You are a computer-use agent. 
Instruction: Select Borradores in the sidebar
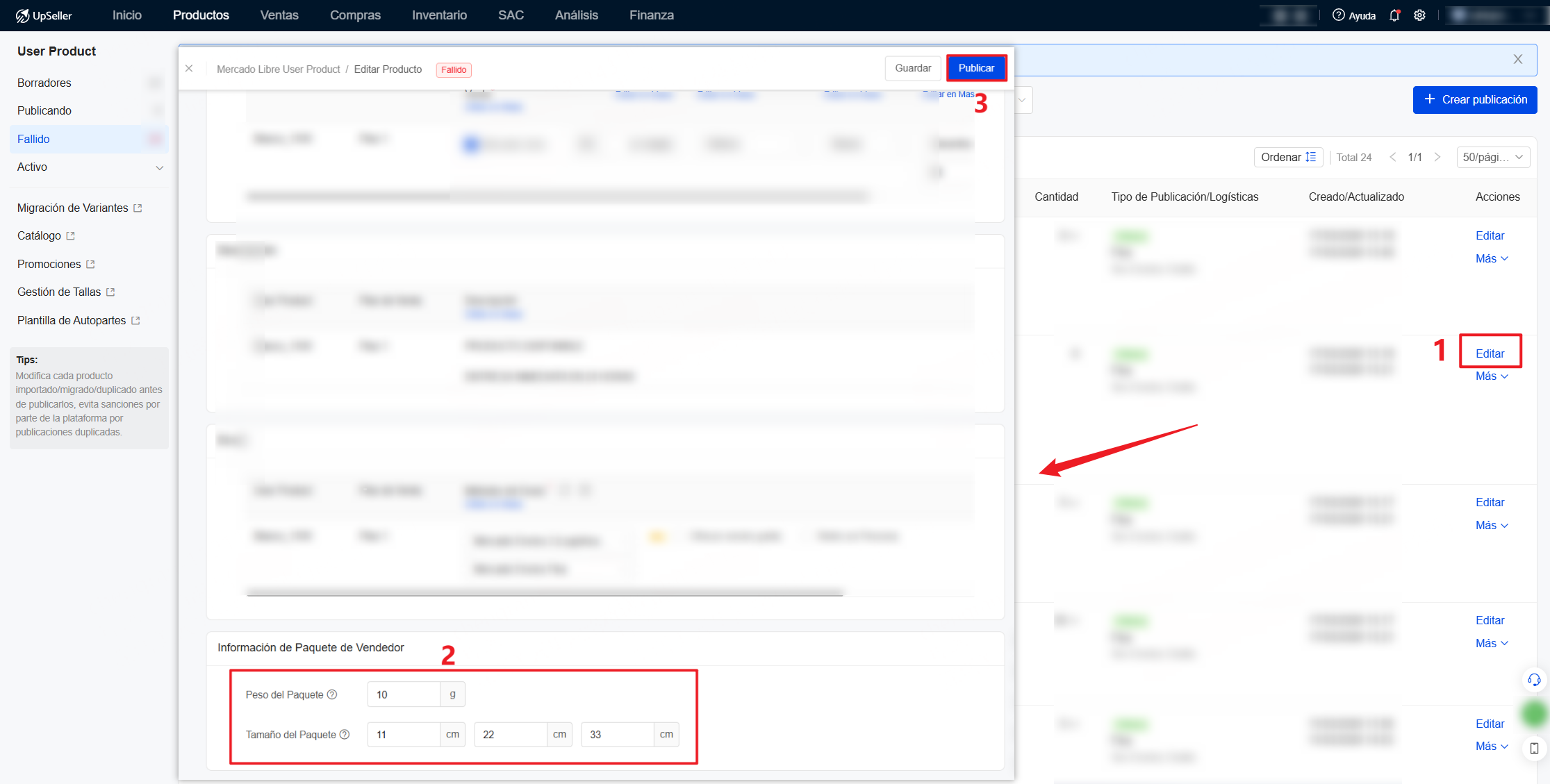click(44, 83)
